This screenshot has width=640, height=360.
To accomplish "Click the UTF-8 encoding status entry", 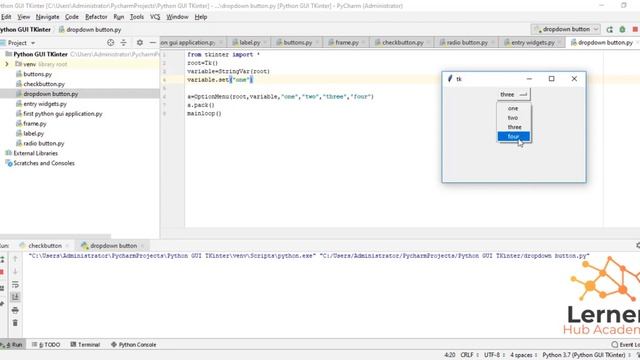I will tap(492, 355).
